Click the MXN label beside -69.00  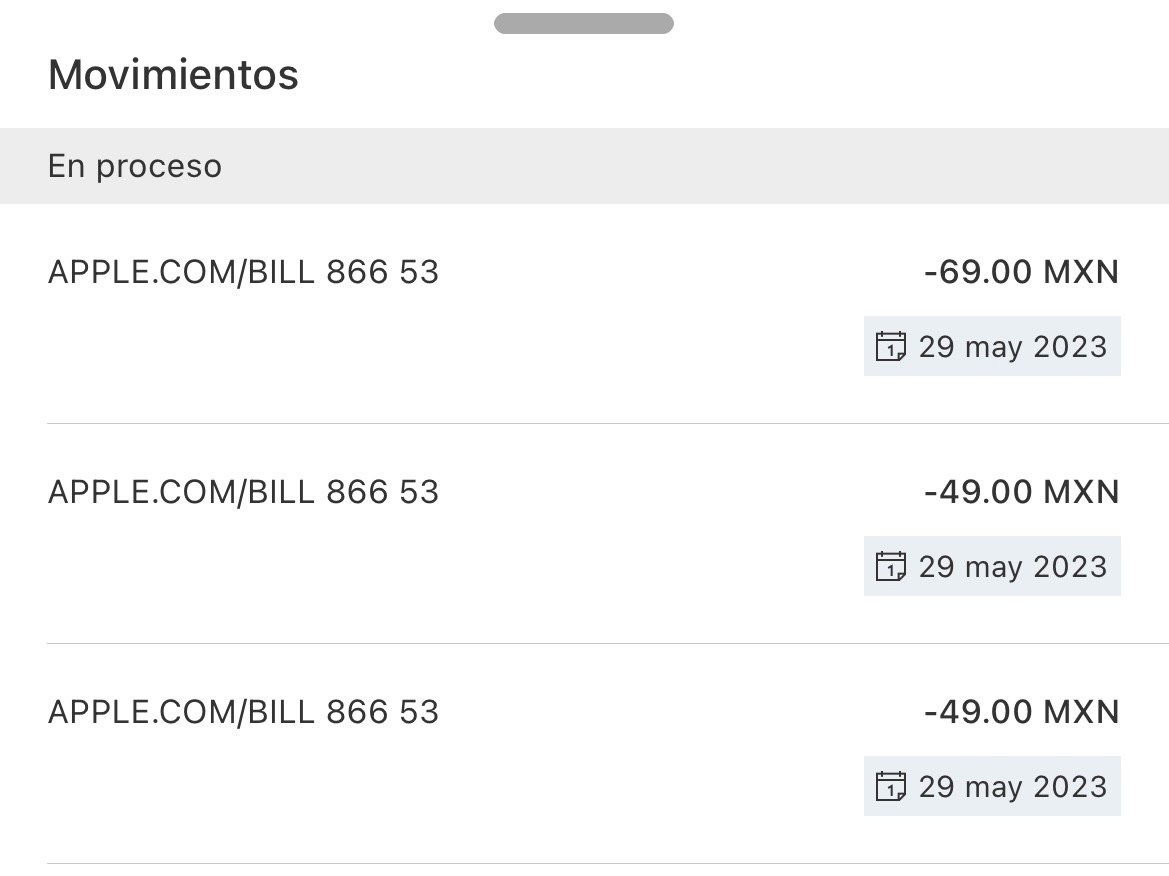1081,272
